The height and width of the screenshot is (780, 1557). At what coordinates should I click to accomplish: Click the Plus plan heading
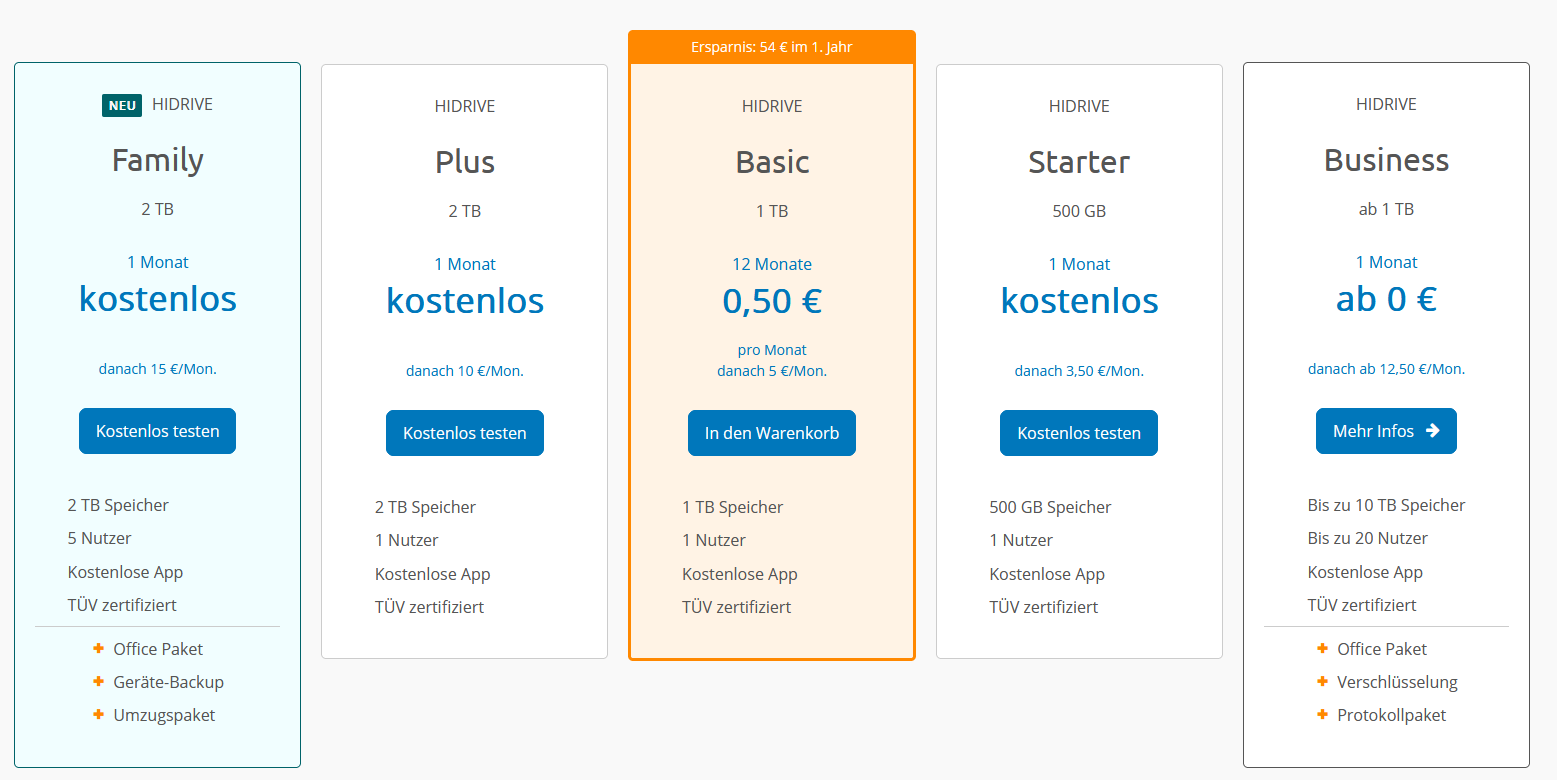pos(465,162)
